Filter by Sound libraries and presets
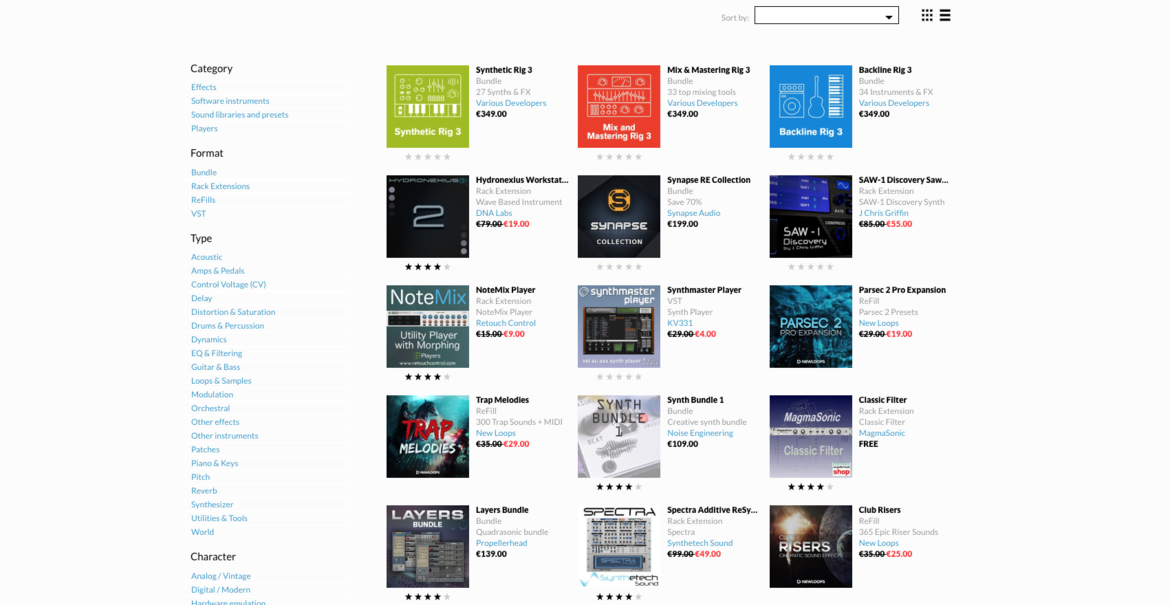1170x605 pixels. pos(240,115)
